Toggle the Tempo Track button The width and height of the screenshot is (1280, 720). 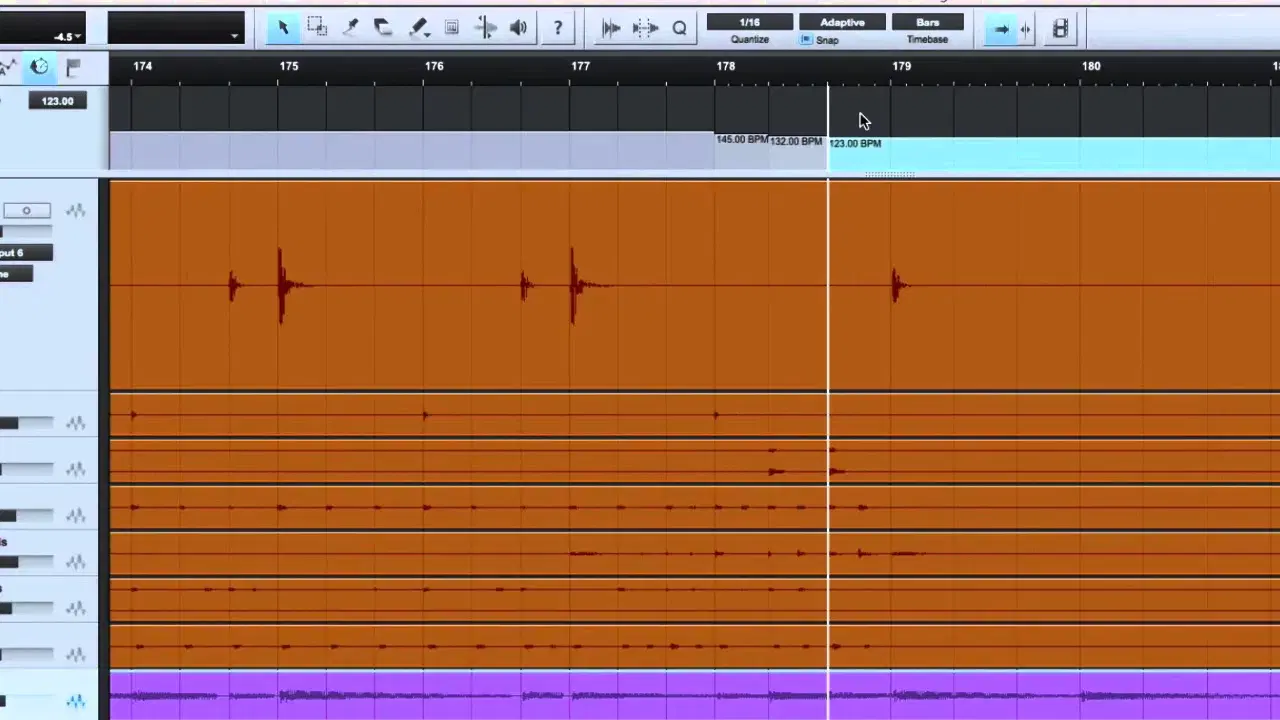(39, 67)
